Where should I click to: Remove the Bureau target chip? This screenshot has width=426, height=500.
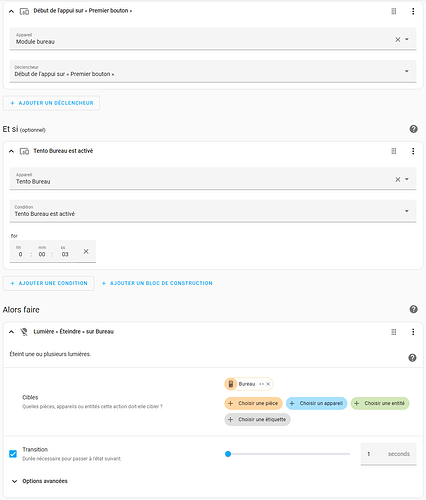(x=268, y=384)
